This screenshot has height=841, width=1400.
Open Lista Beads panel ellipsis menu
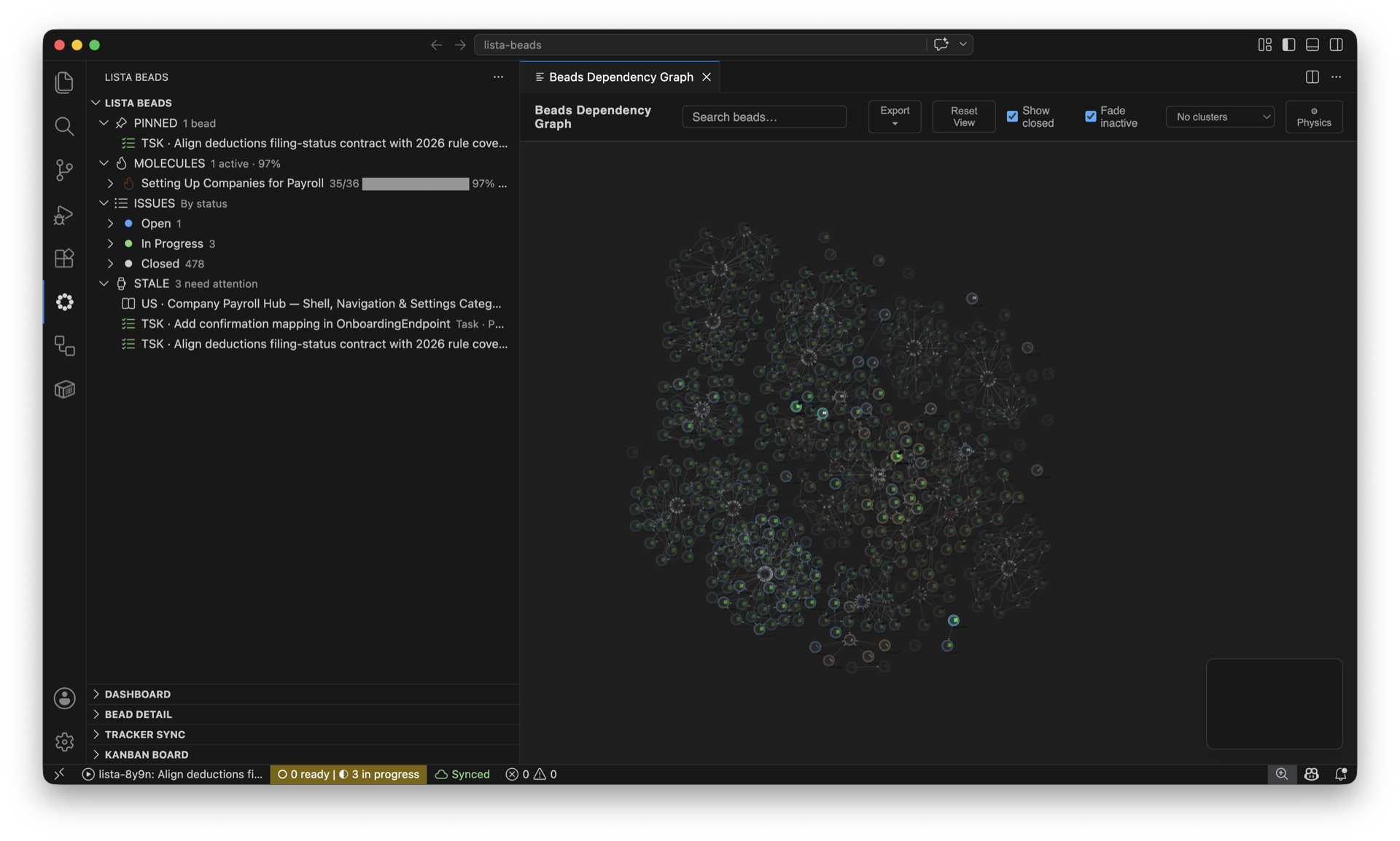498,77
